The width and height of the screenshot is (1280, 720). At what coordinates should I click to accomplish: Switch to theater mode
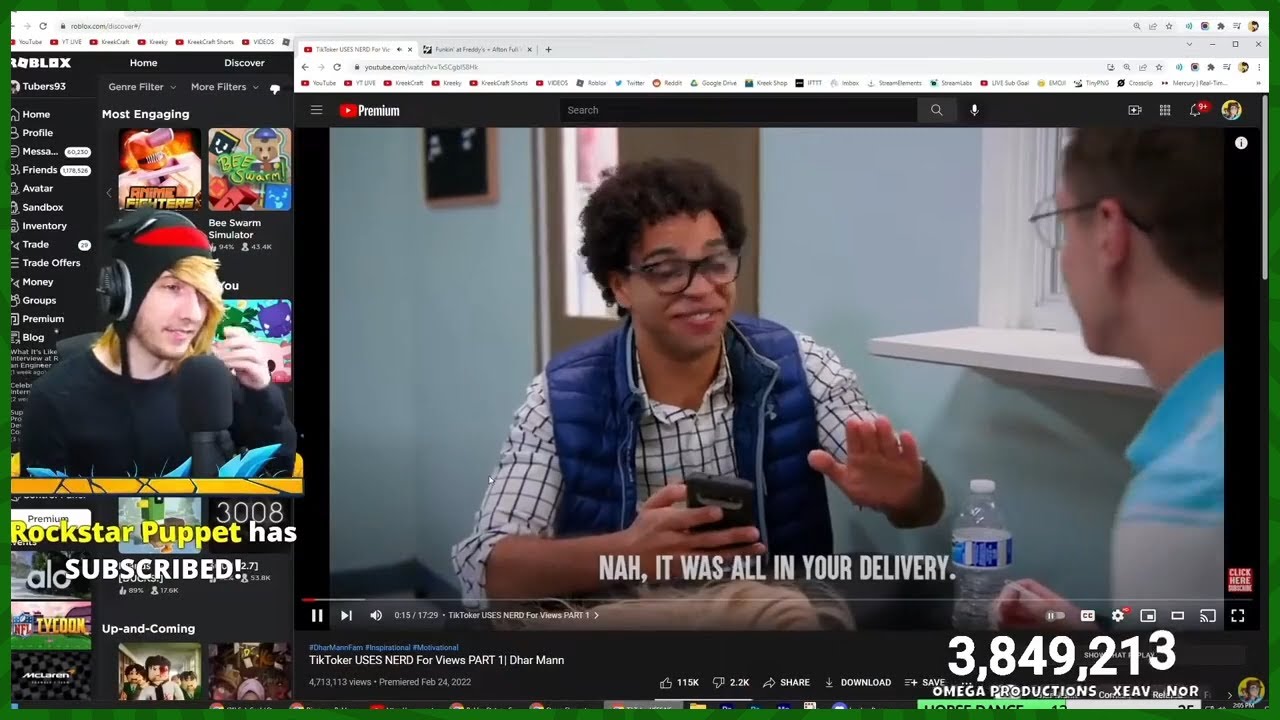[x=1178, y=616]
